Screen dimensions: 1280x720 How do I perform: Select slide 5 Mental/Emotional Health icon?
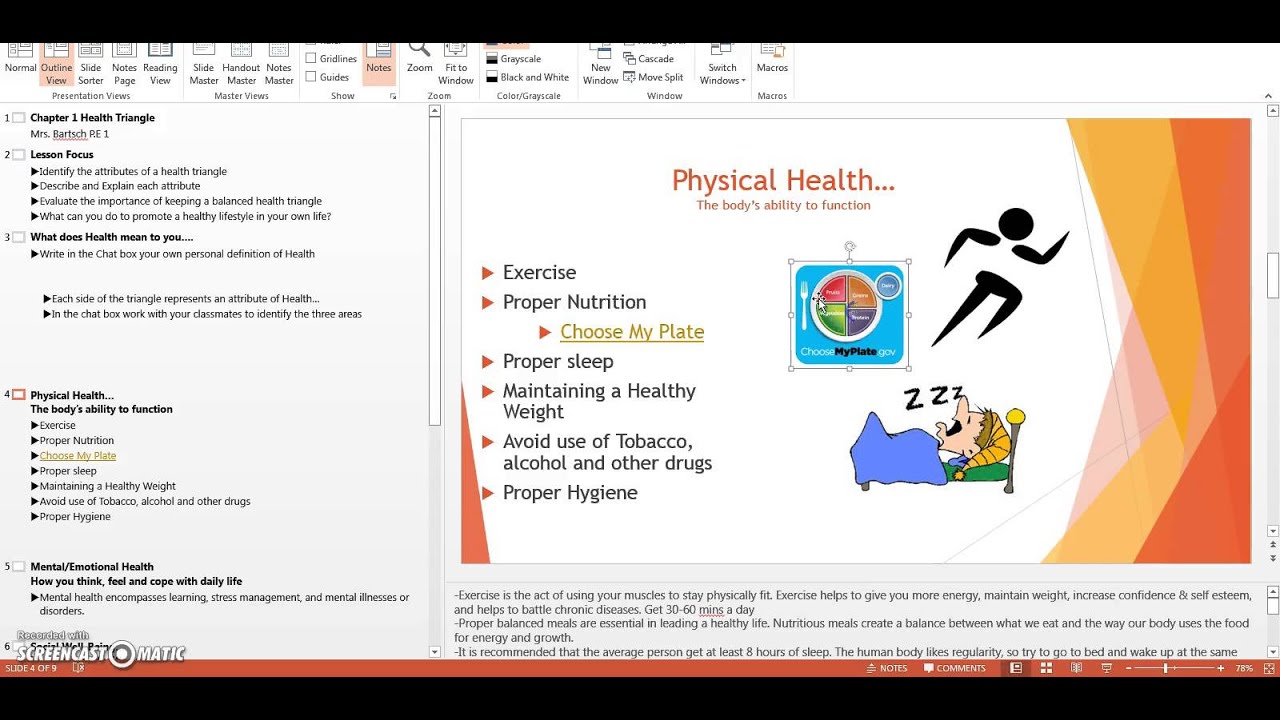(19, 567)
